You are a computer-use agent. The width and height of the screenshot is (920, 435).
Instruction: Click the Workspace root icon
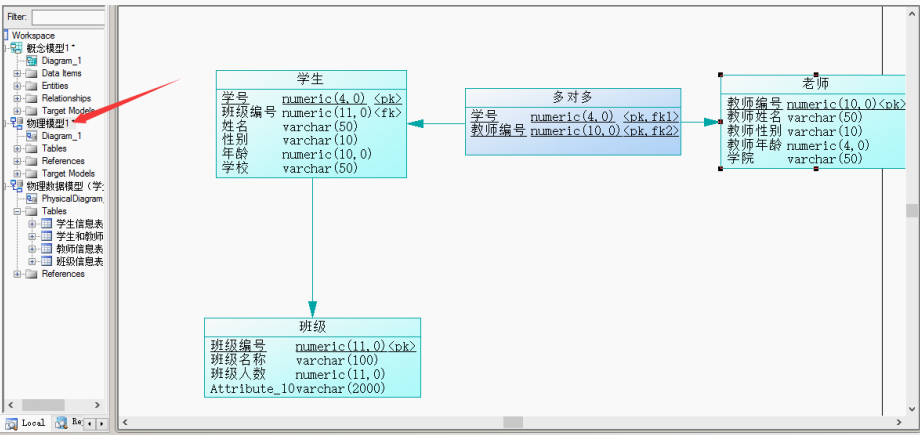click(6, 36)
